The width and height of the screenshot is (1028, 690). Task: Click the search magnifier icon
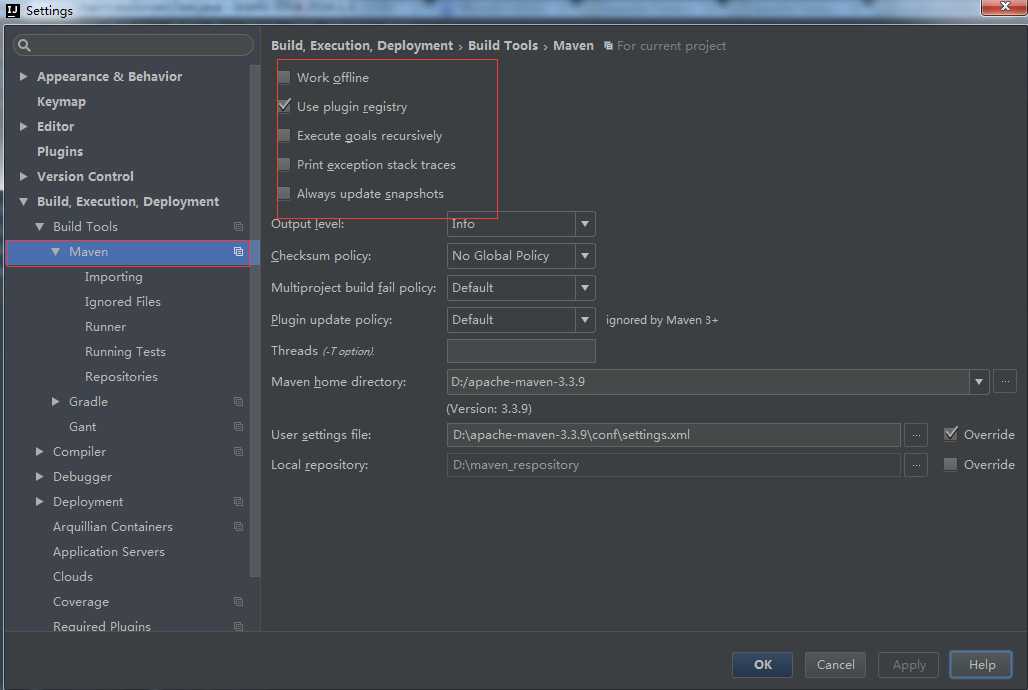point(24,45)
